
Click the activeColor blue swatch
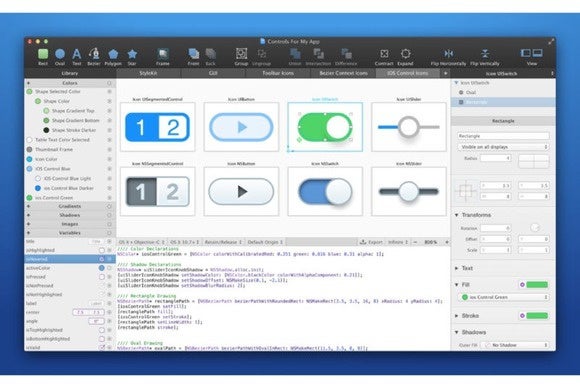pyautogui.click(x=101, y=268)
